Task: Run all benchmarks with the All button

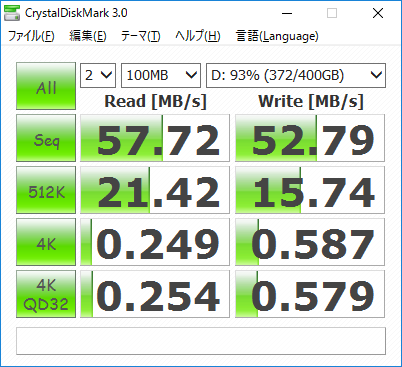Action: 46,86
